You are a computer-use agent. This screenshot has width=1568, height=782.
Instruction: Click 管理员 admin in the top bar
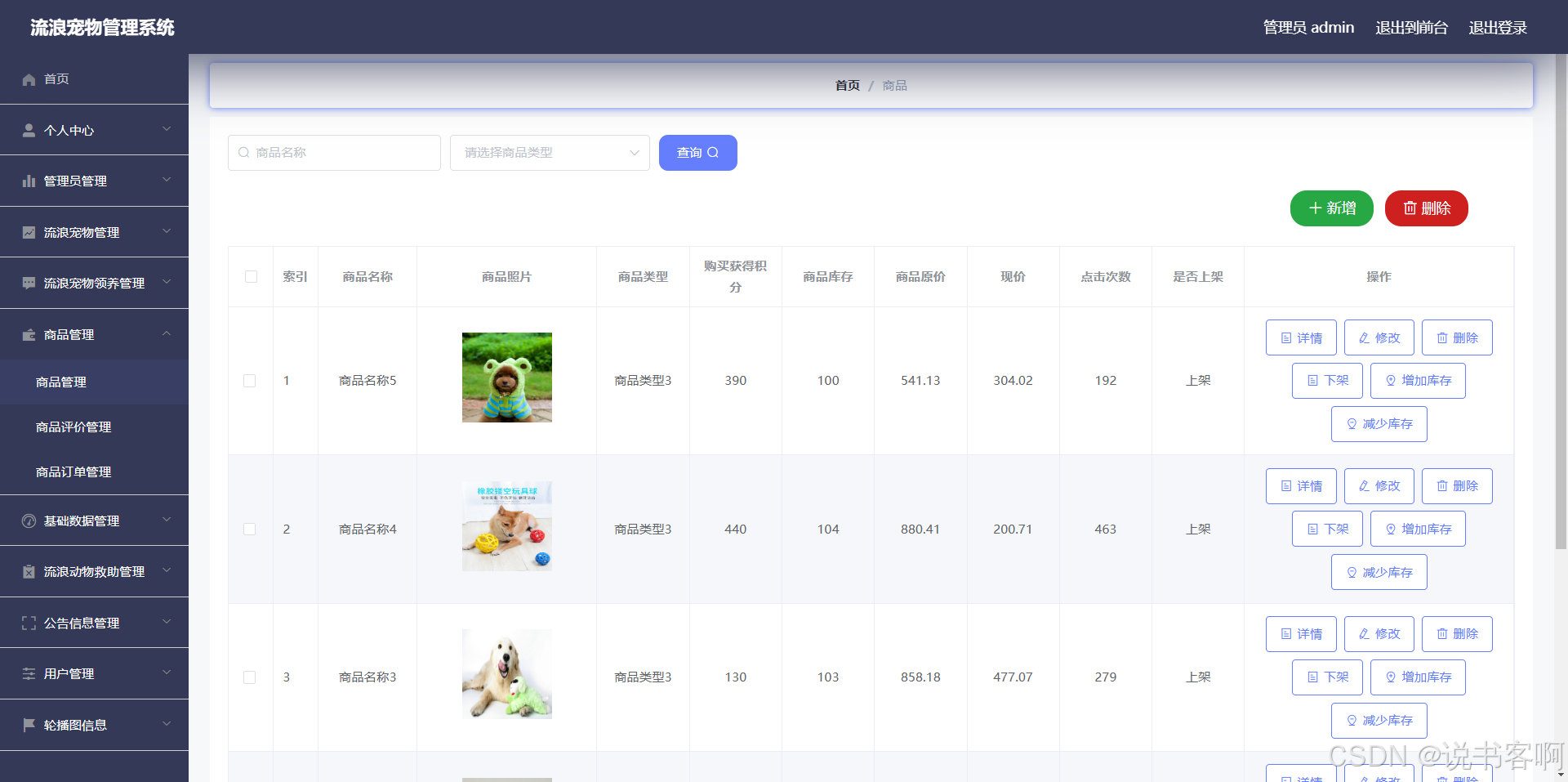pyautogui.click(x=1308, y=28)
